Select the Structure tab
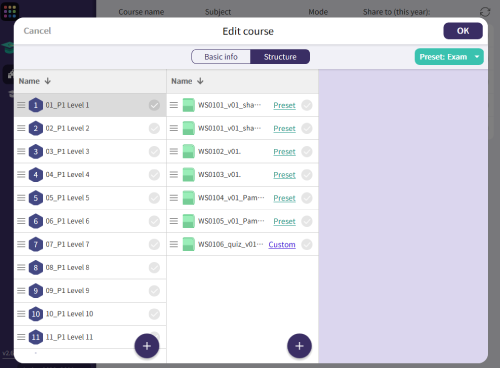 (x=280, y=57)
